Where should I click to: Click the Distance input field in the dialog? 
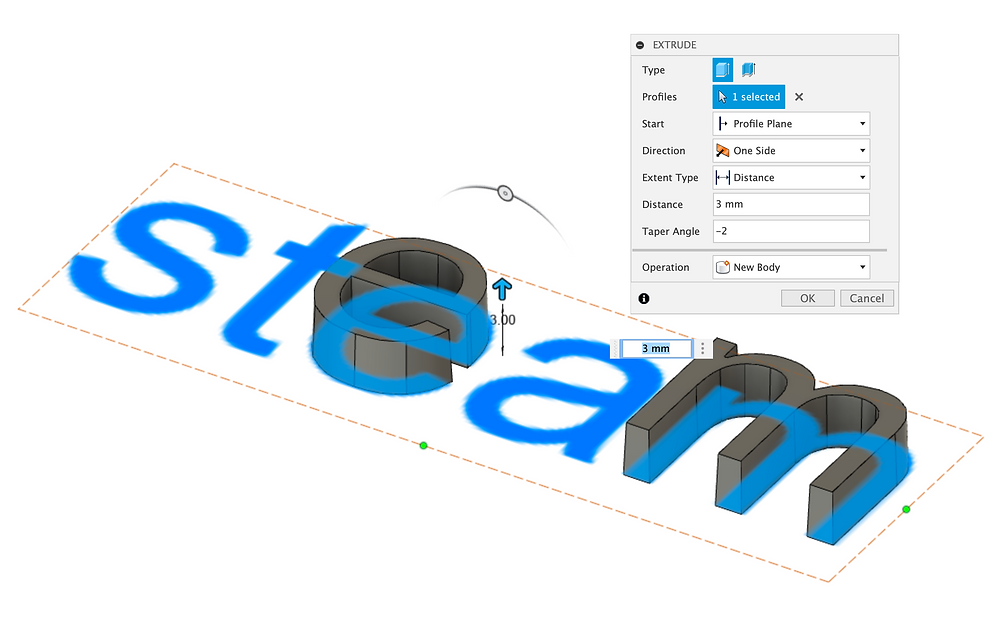(791, 204)
